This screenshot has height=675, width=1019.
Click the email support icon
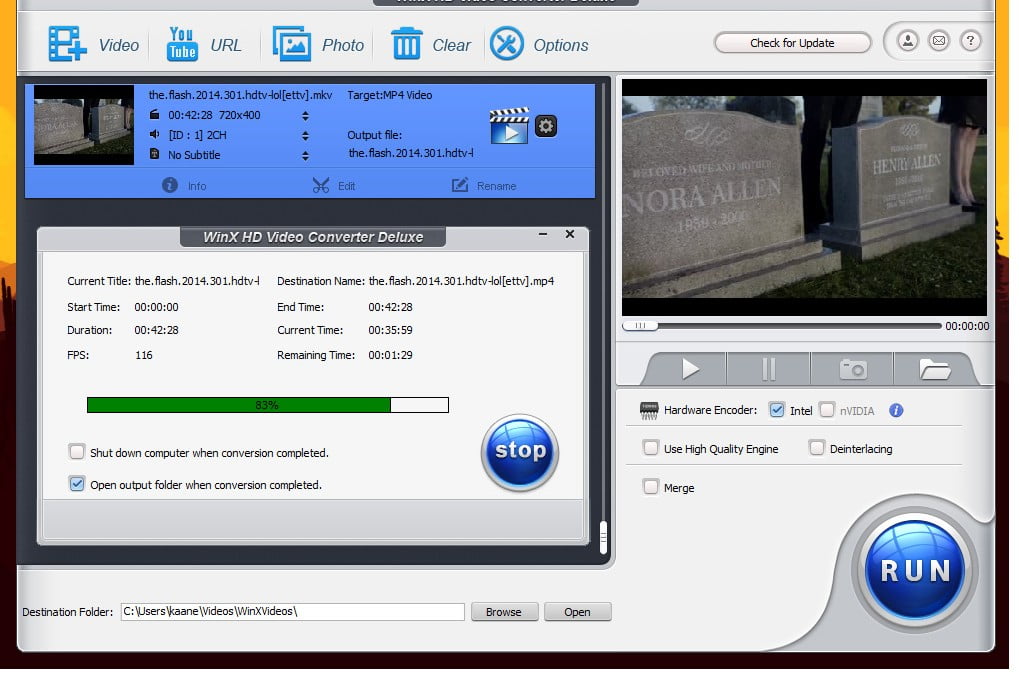[938, 40]
